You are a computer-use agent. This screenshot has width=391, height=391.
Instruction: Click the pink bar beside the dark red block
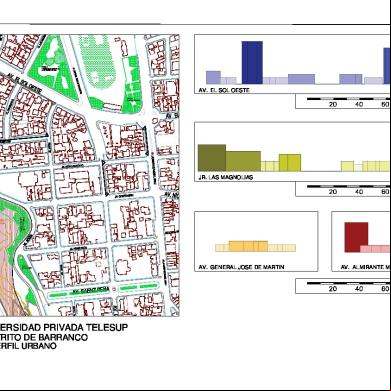coord(375,249)
